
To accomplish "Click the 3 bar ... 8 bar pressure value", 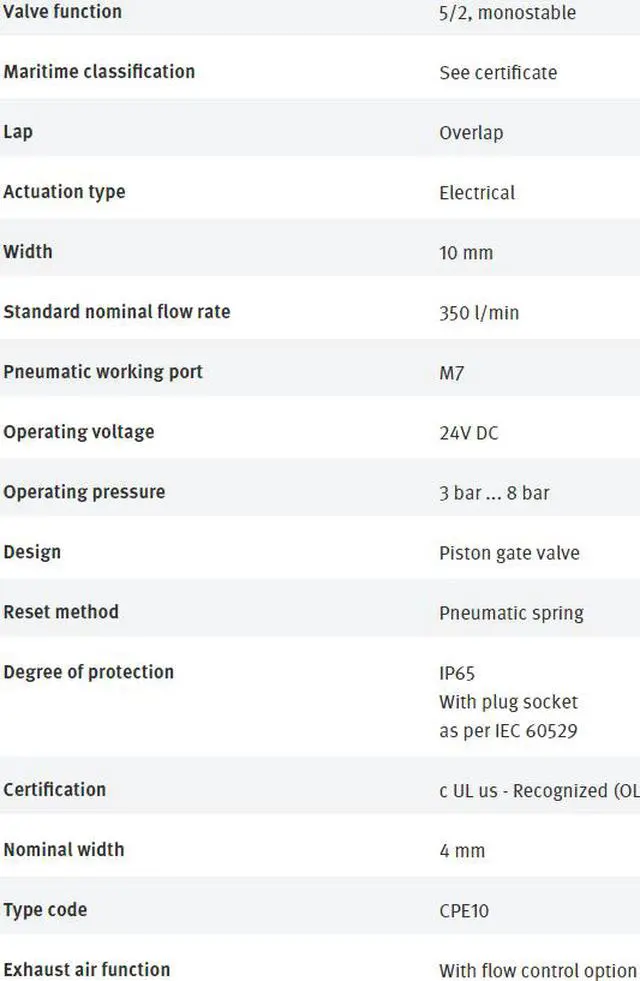I will click(x=494, y=493).
